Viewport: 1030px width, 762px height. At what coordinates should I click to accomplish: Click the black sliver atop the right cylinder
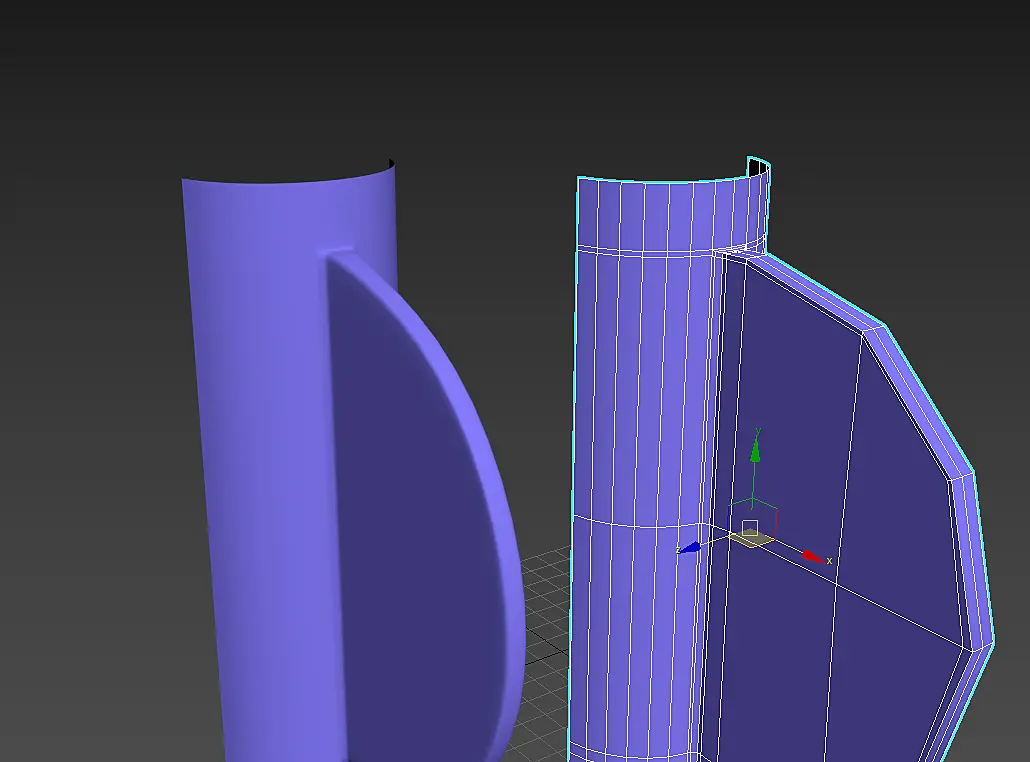tap(758, 169)
